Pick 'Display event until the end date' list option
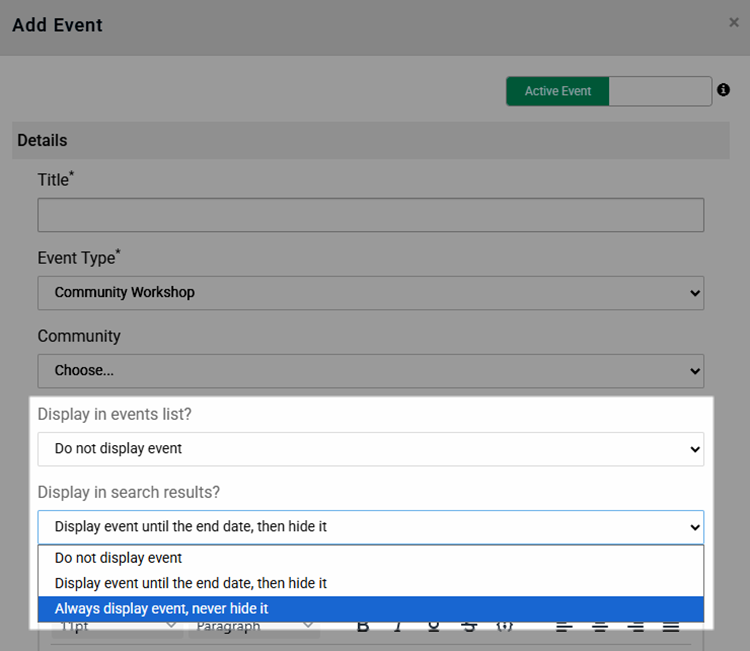 (370, 583)
